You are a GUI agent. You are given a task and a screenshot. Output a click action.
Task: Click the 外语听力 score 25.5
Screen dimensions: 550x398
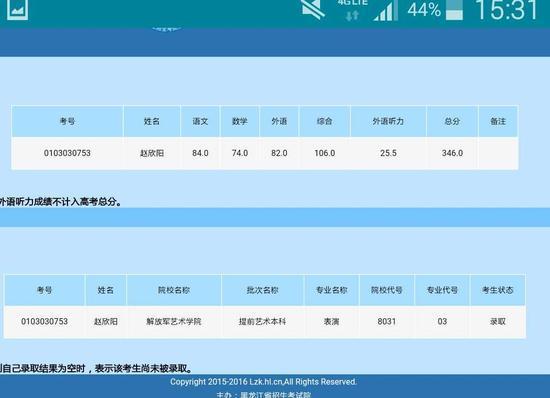tap(388, 153)
